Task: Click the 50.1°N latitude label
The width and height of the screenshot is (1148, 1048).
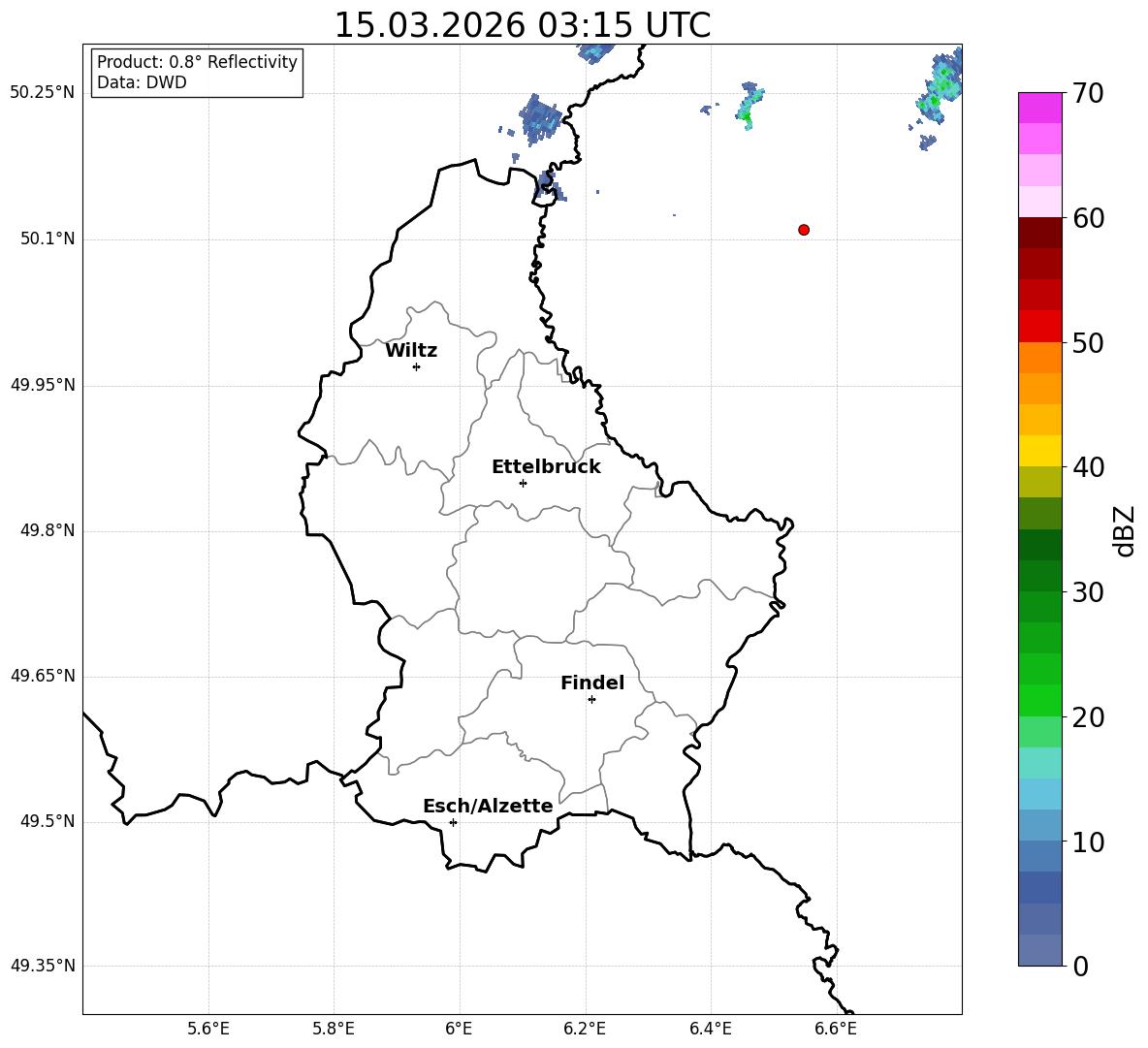Action: click(48, 238)
